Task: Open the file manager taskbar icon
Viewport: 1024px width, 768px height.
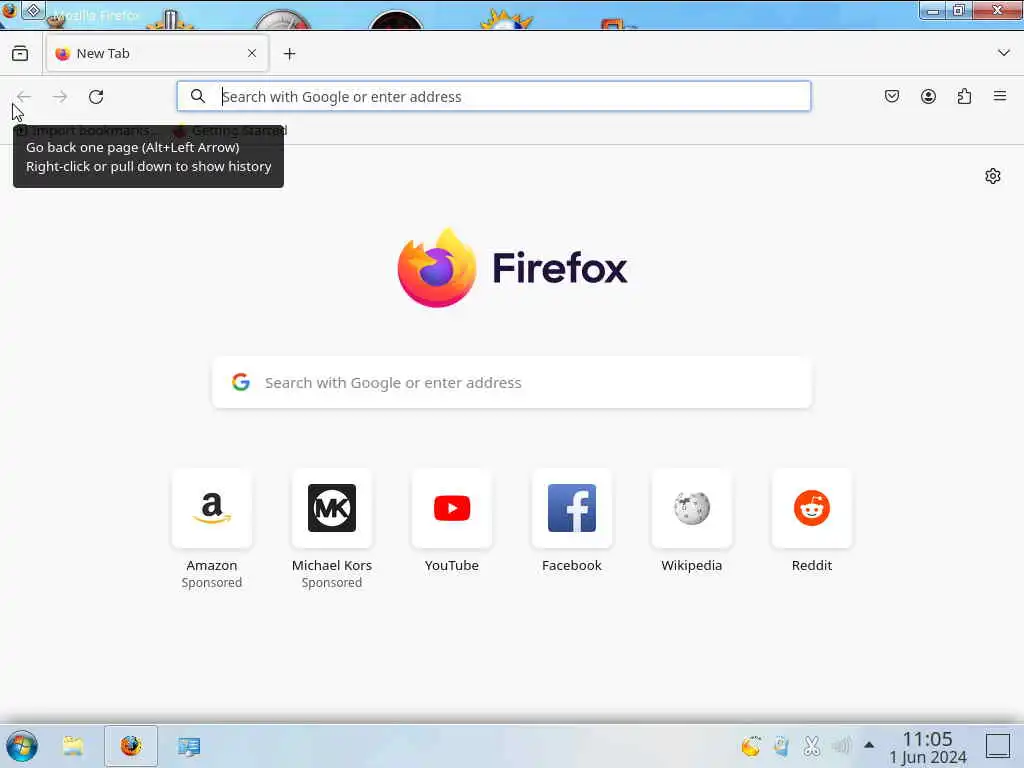Action: tap(73, 746)
